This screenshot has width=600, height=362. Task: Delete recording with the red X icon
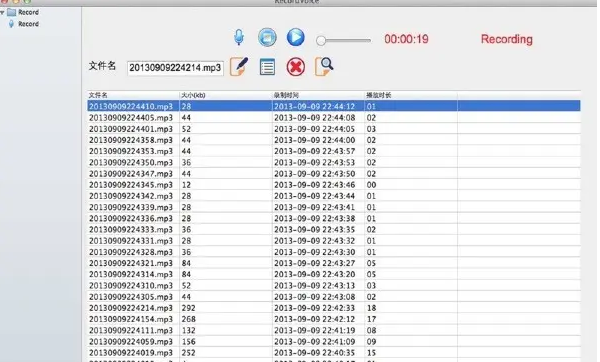click(x=295, y=67)
